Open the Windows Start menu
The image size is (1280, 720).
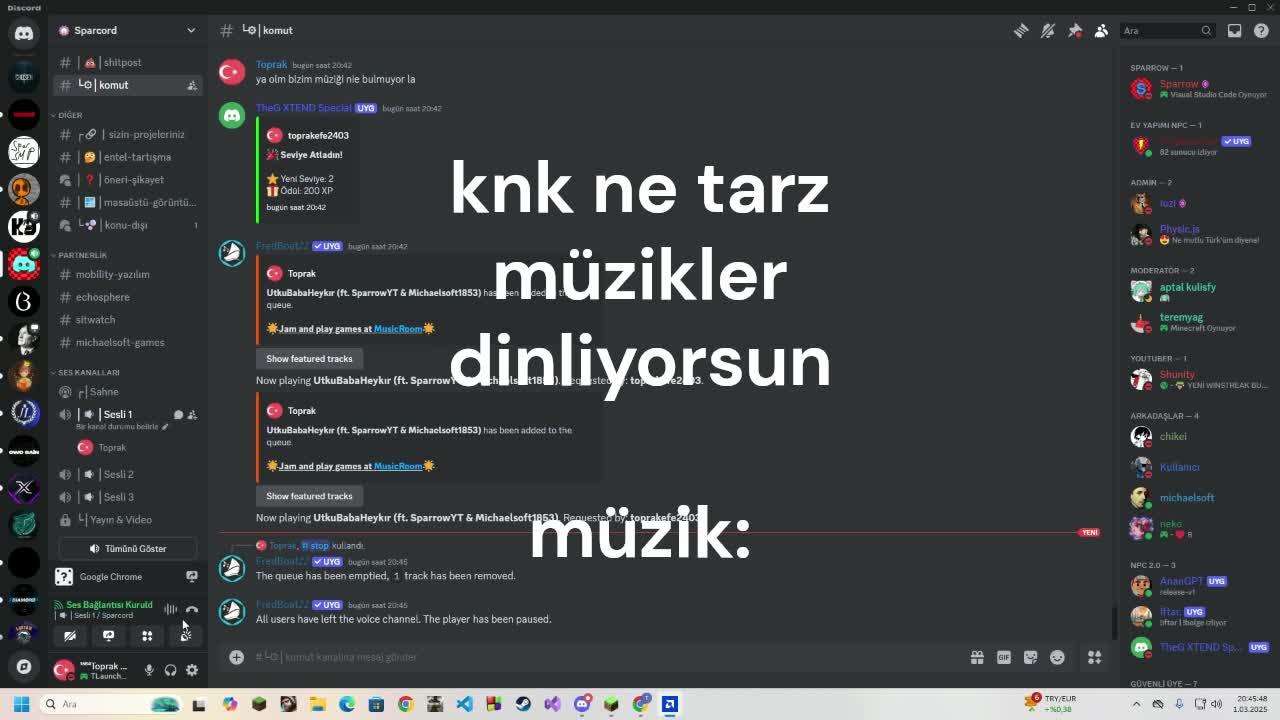[x=20, y=704]
